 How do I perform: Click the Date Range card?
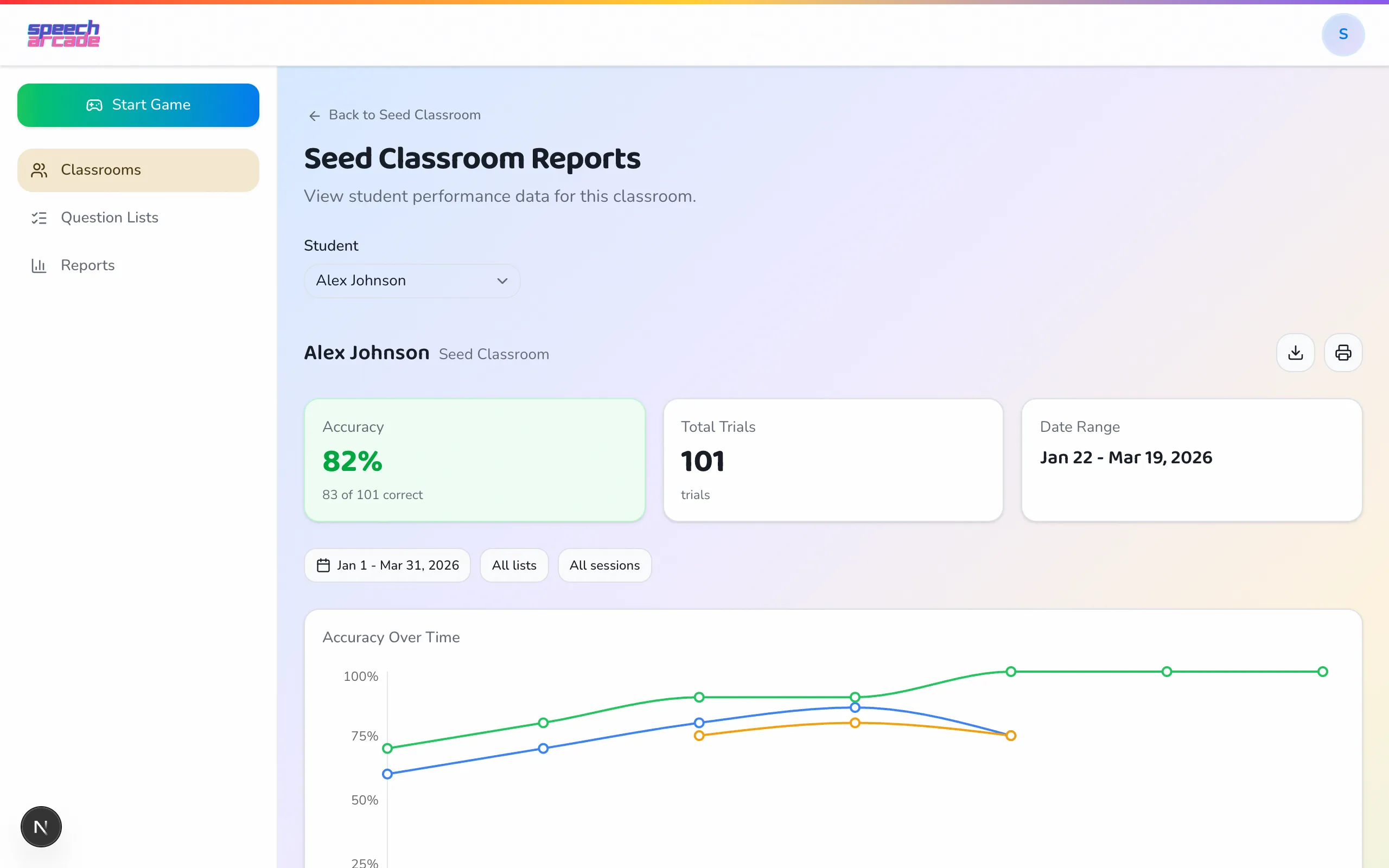pos(1192,461)
